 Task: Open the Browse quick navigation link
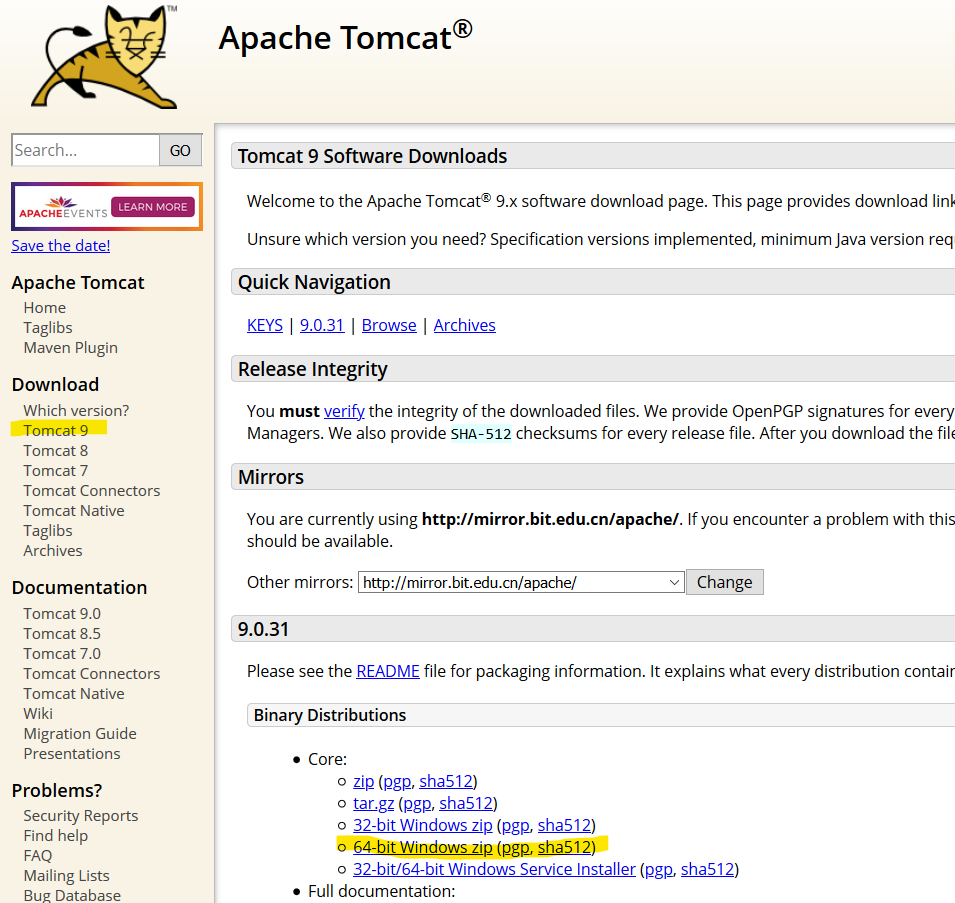click(389, 325)
